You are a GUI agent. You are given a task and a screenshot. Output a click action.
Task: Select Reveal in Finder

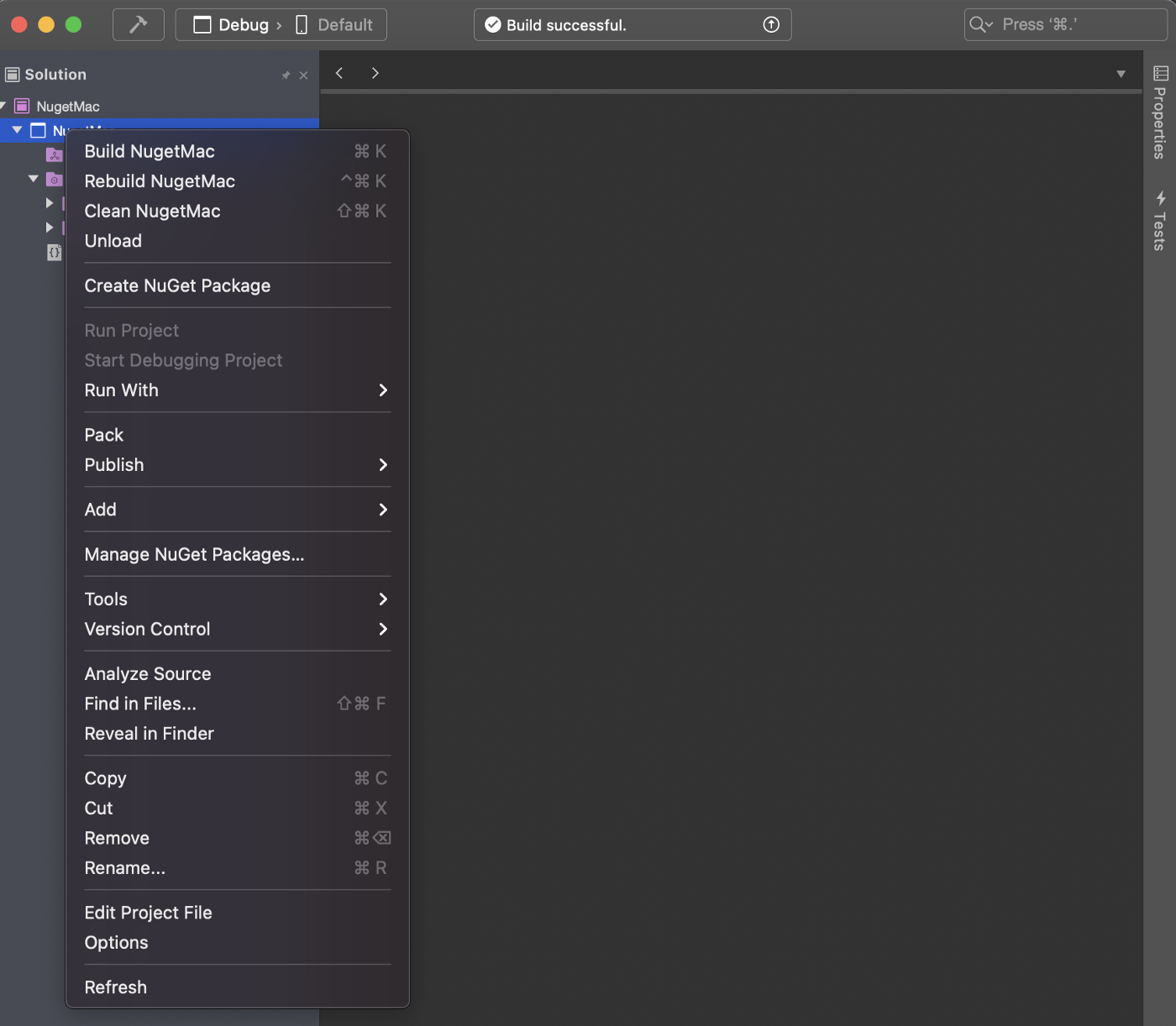pos(238,734)
